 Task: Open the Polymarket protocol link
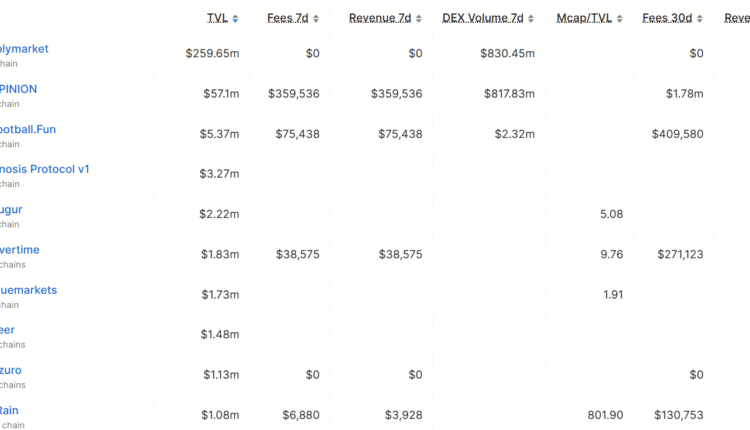[24, 49]
